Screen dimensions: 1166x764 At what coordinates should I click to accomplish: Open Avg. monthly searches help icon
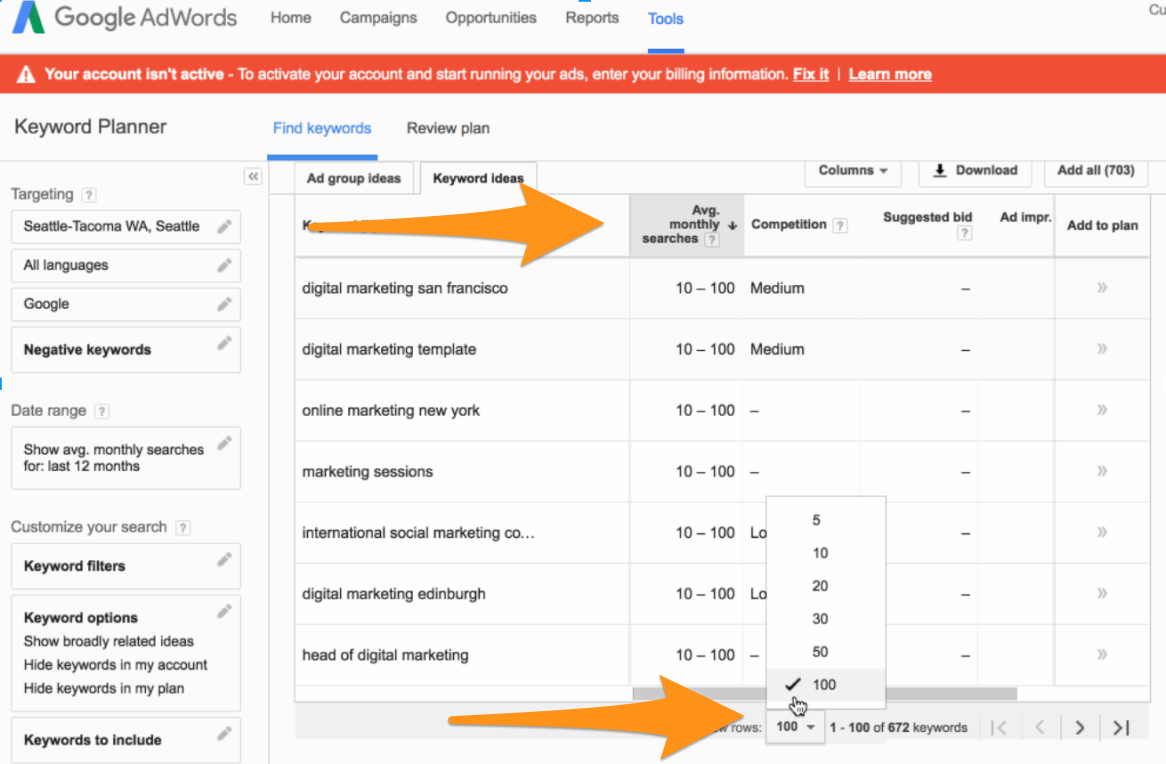[x=712, y=240]
